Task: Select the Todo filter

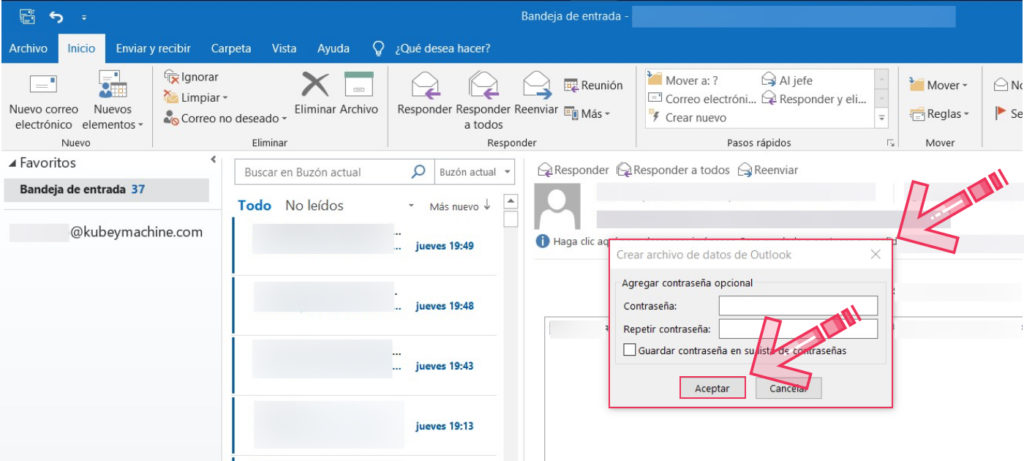Action: 254,206
